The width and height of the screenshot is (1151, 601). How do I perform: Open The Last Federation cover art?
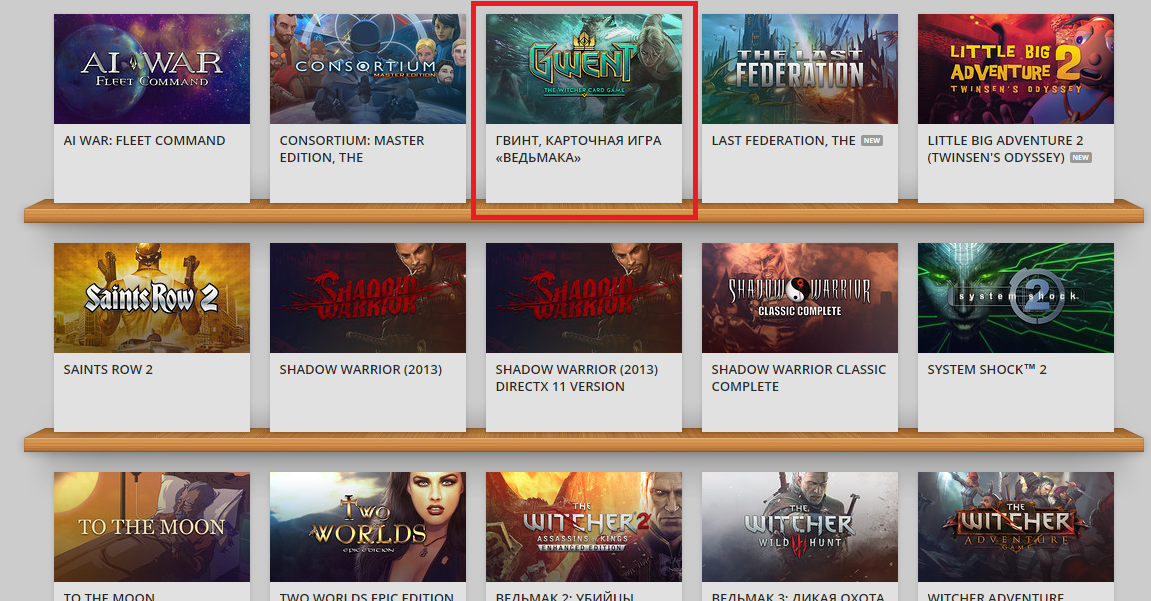[799, 69]
